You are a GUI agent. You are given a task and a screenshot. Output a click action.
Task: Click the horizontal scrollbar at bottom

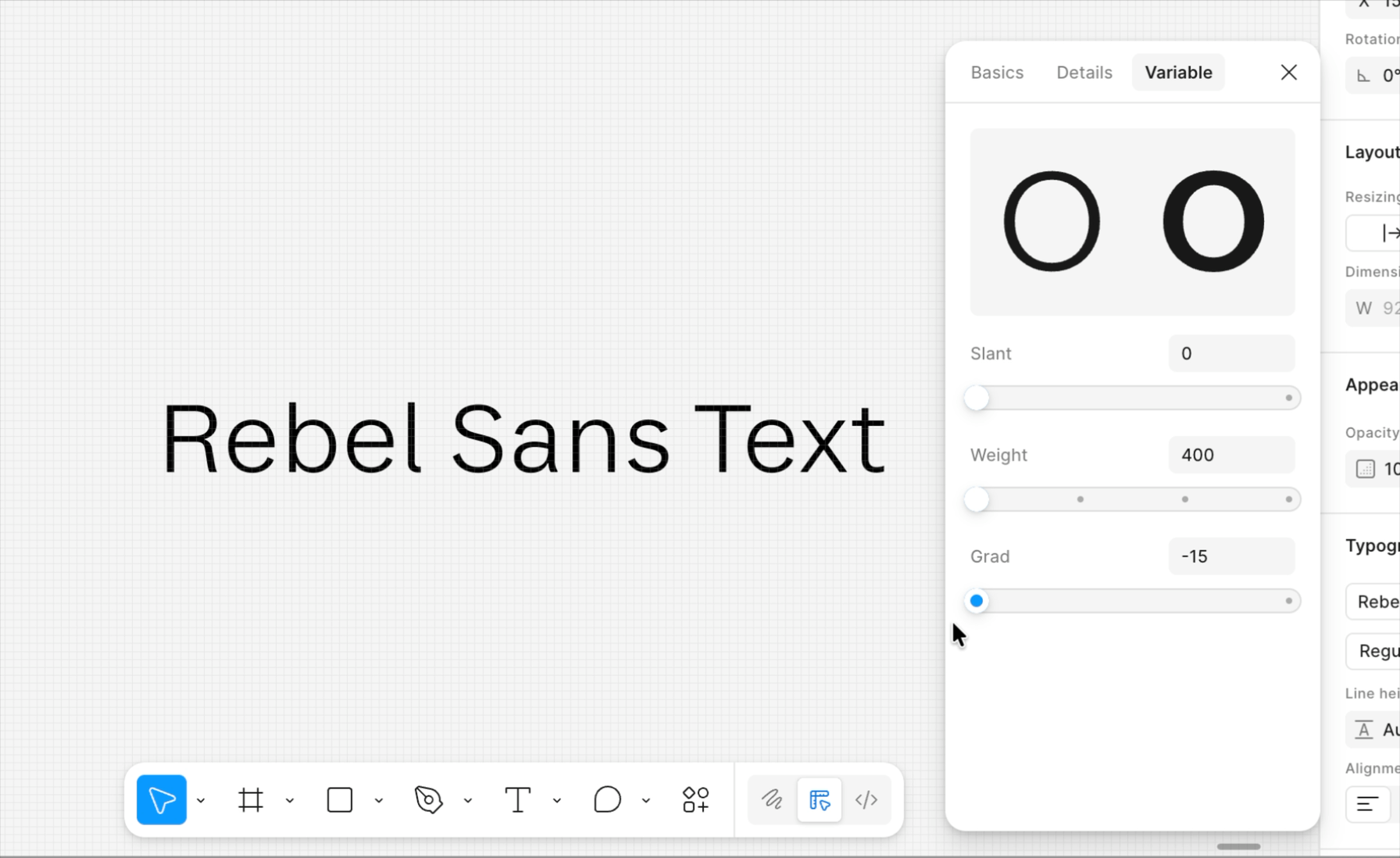tap(1238, 846)
